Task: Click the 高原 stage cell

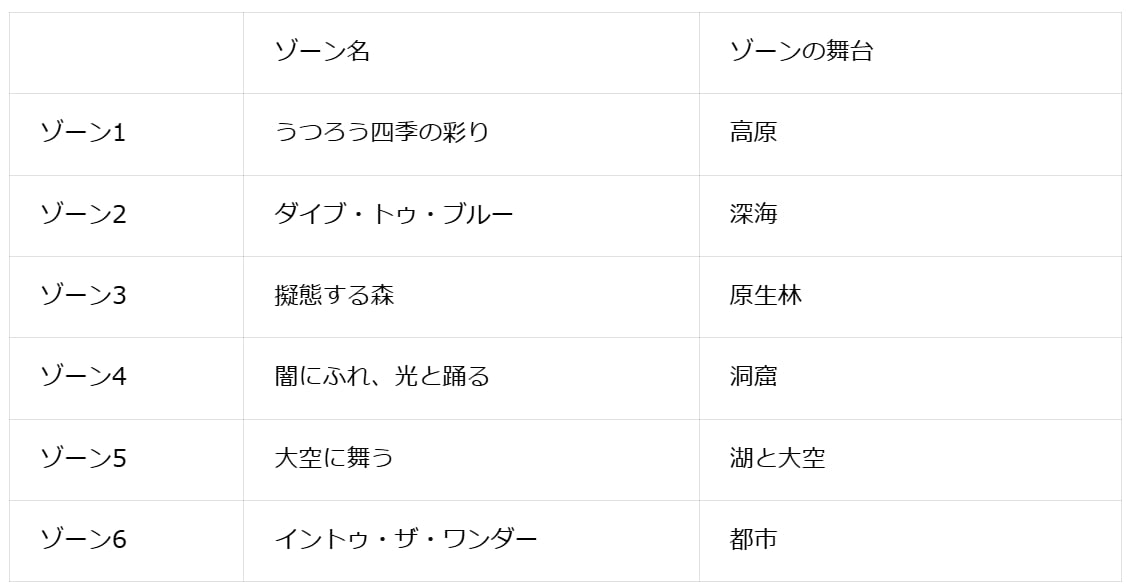Action: pos(753,133)
